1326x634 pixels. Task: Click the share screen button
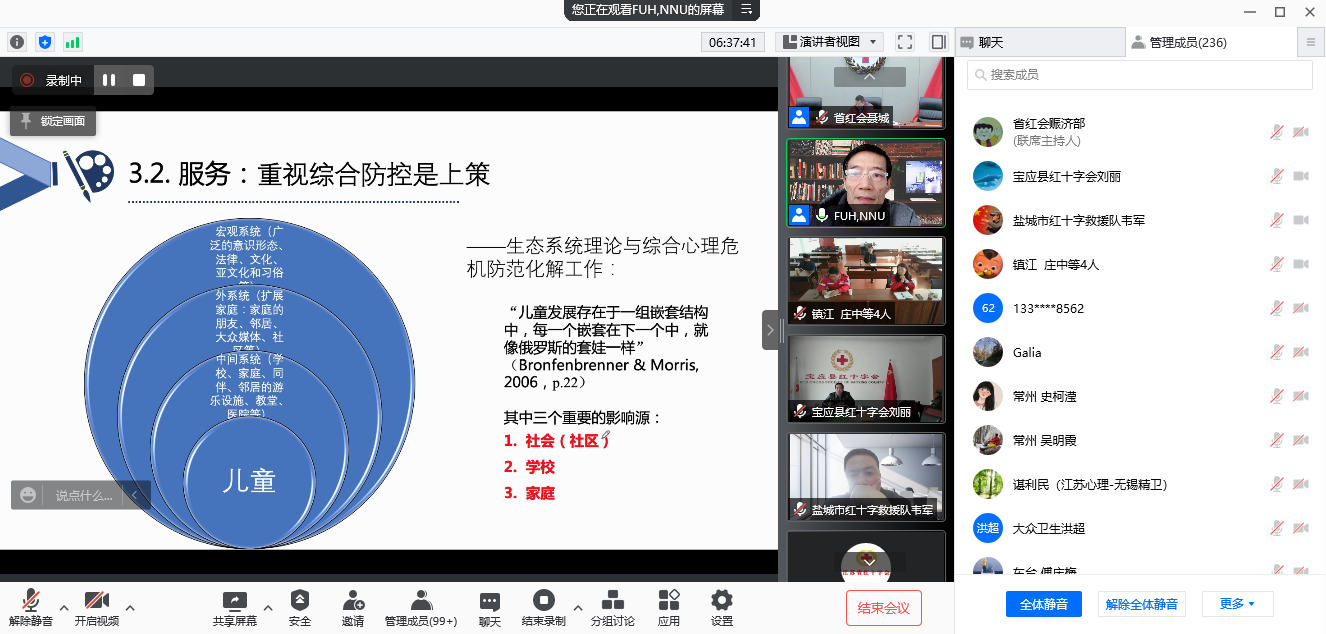pos(234,608)
